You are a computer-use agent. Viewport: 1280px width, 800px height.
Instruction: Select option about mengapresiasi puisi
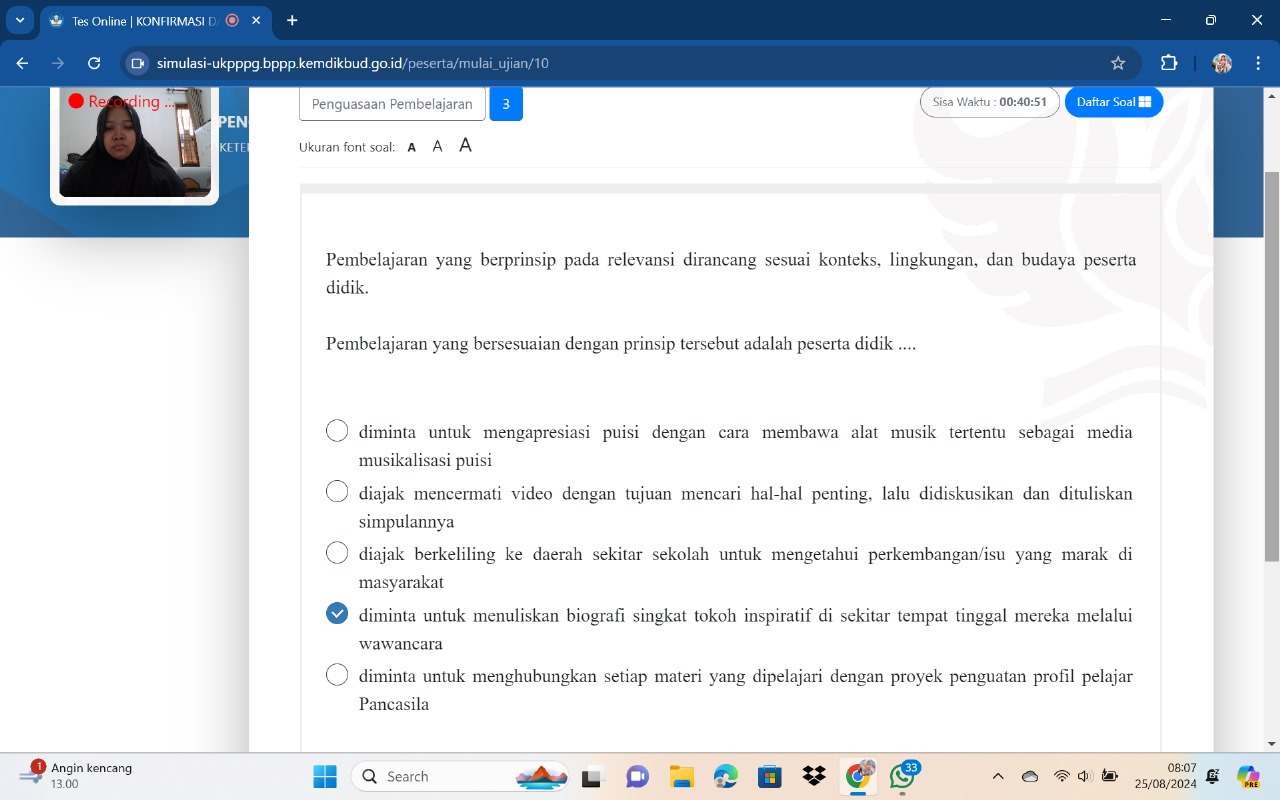coord(338,431)
